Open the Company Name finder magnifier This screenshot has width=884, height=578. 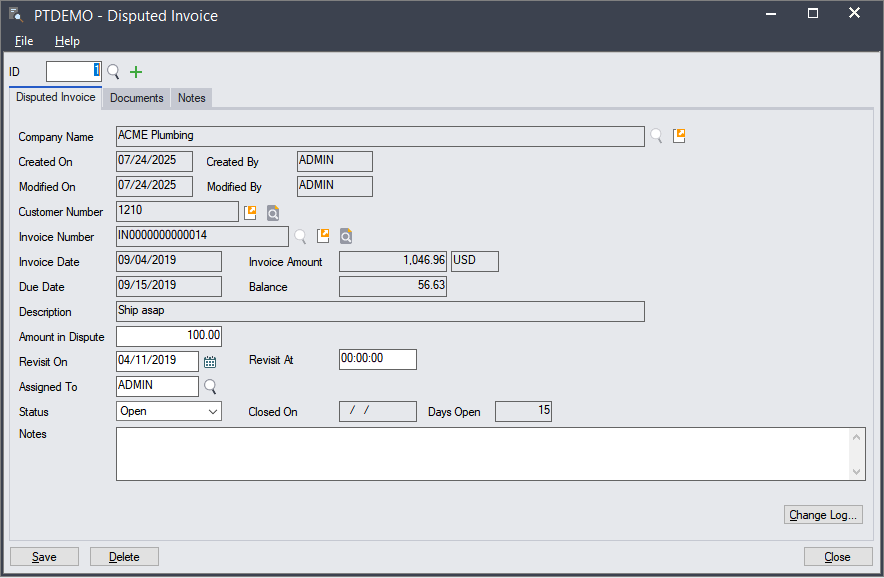[x=656, y=136]
